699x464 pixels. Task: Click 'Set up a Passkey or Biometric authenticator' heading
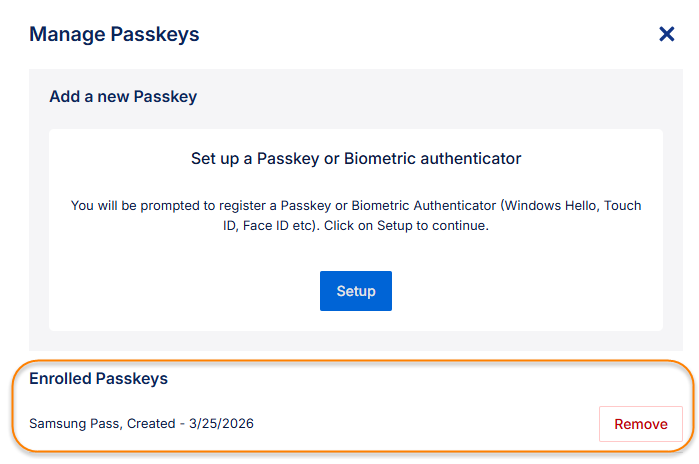pos(356,158)
